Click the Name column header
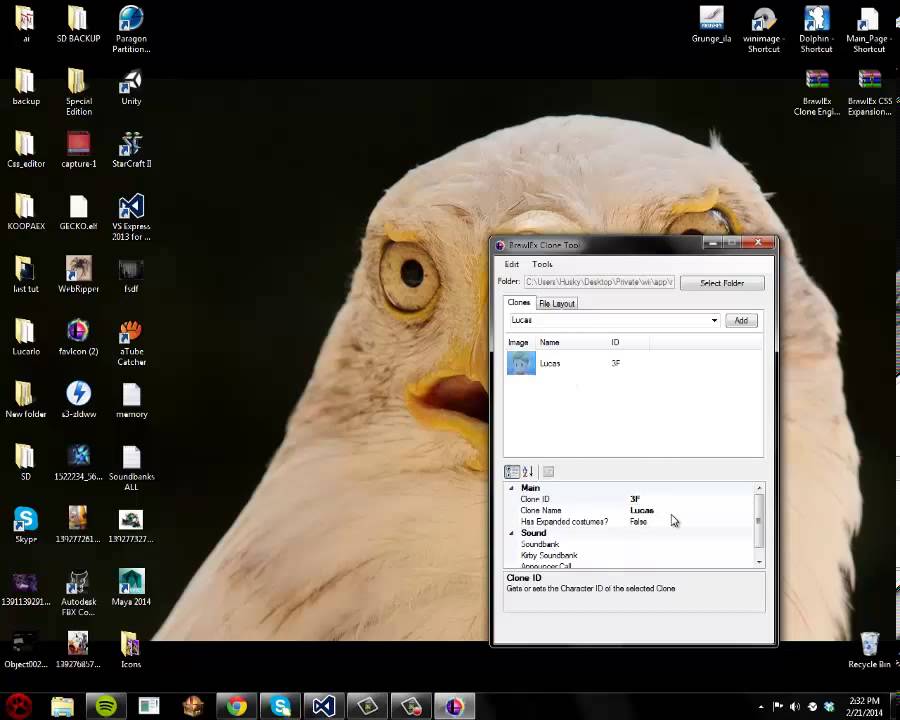The height and width of the screenshot is (720, 900). pyautogui.click(x=571, y=342)
